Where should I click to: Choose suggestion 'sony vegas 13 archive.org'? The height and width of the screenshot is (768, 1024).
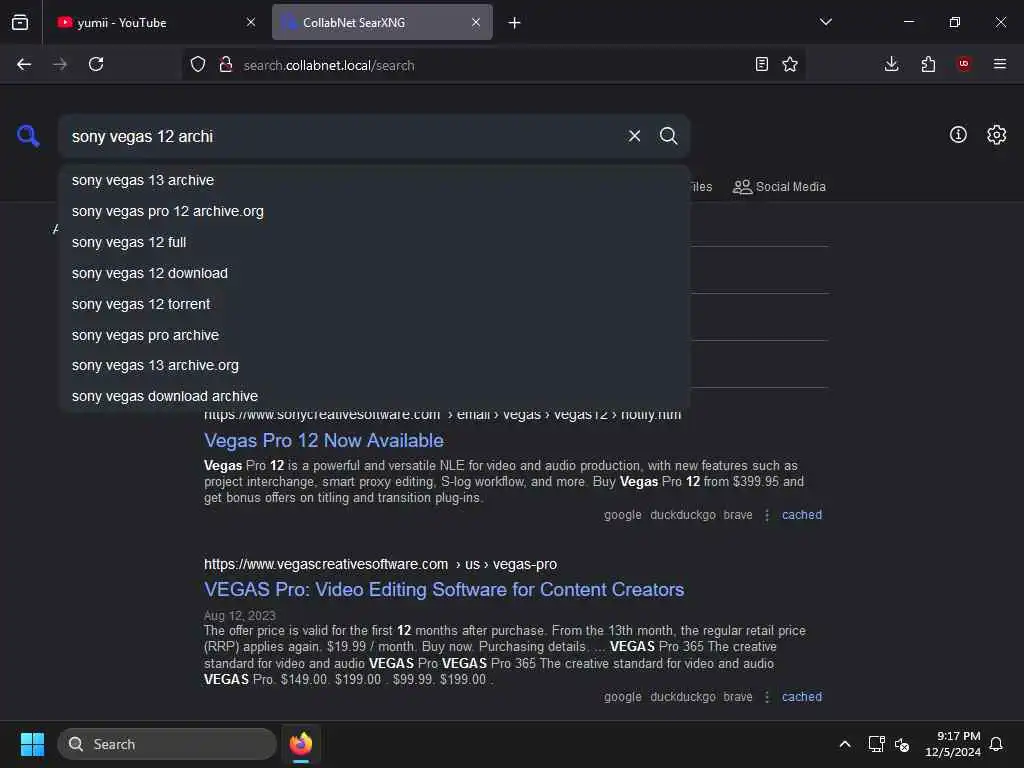[x=374, y=365]
